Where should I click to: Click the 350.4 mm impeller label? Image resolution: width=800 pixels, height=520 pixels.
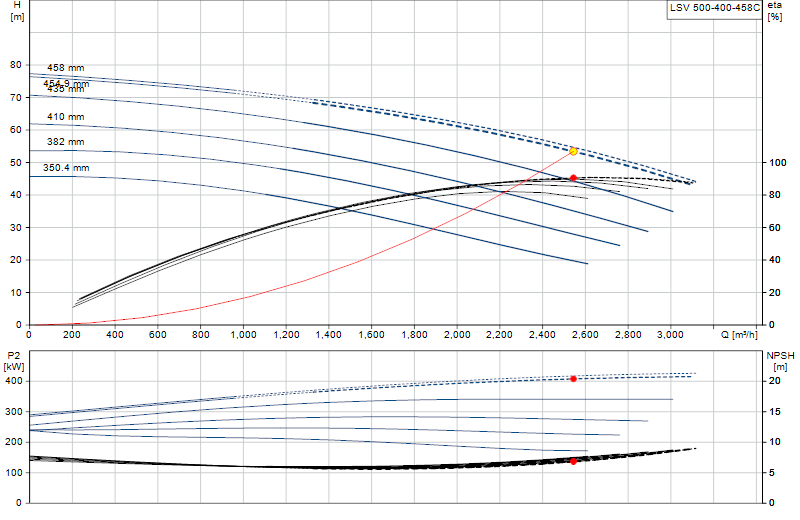[66, 168]
